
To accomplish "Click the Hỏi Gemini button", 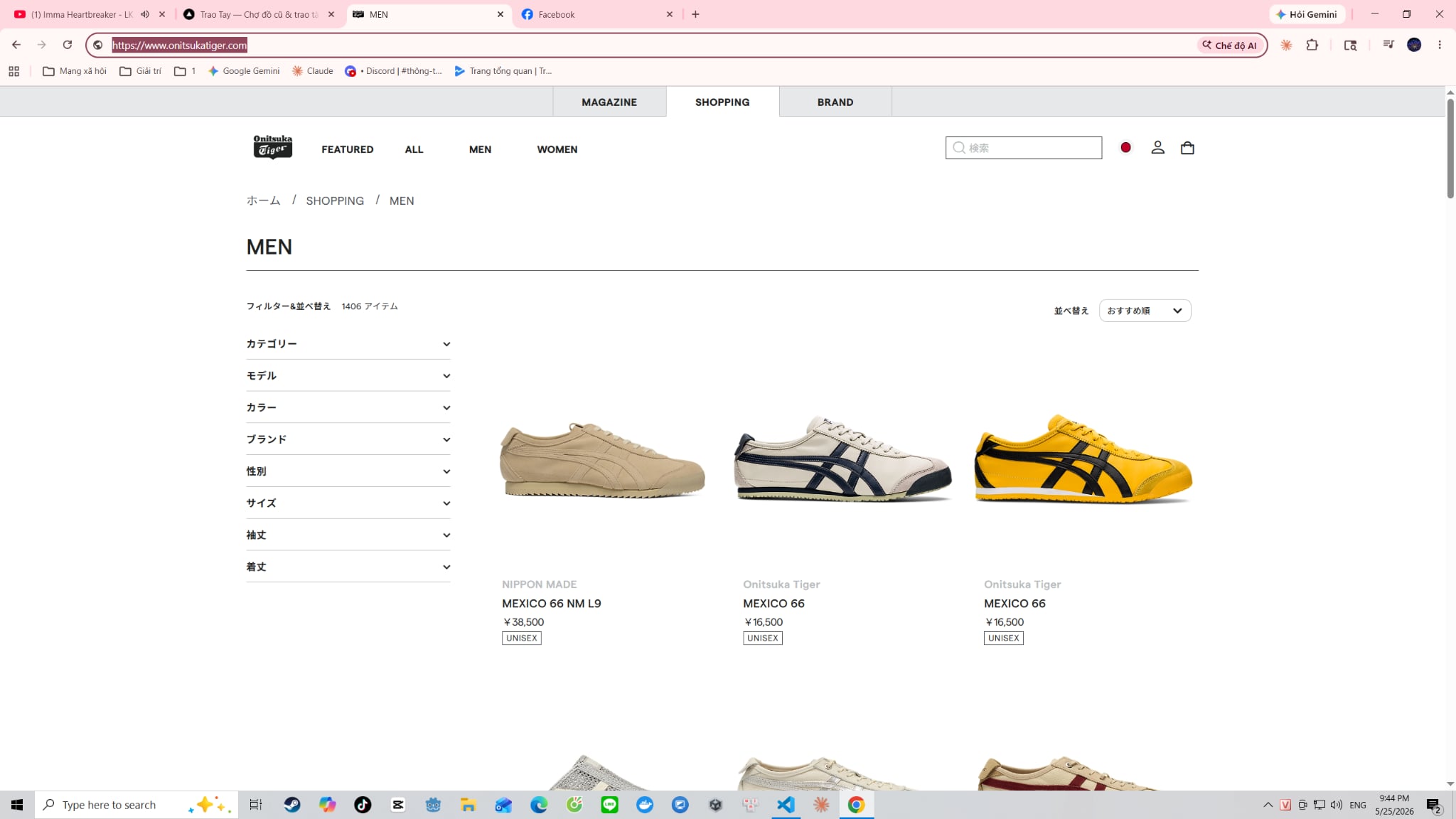I will click(x=1306, y=14).
